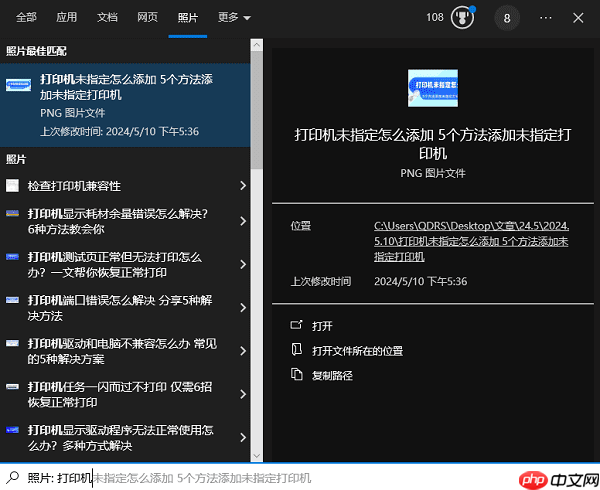Switch to the 网页 tab

(147, 18)
